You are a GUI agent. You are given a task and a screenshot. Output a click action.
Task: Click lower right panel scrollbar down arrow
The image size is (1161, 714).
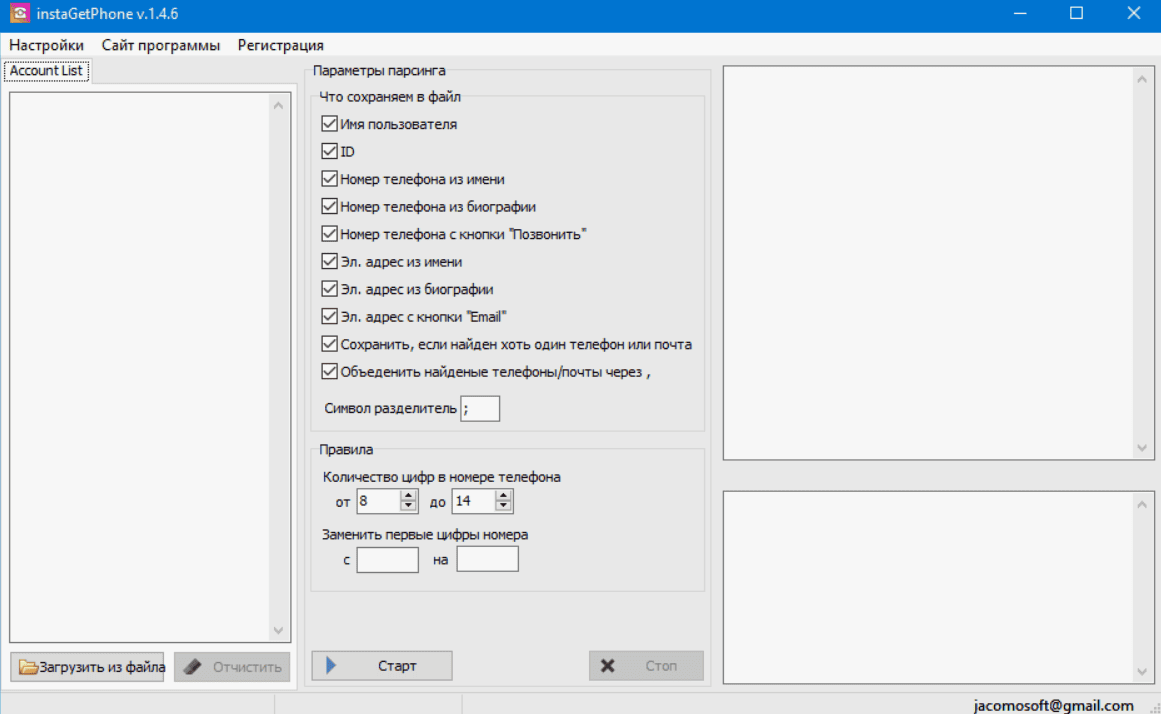pos(1142,672)
